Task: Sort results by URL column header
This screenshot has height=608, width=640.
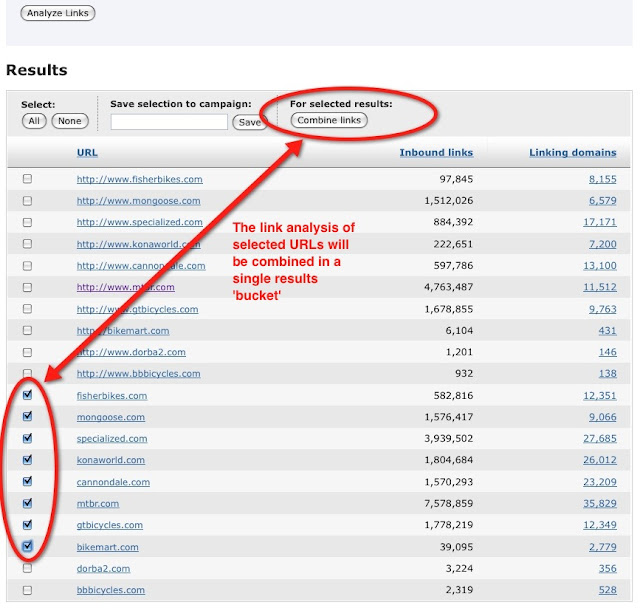Action: tap(87, 153)
